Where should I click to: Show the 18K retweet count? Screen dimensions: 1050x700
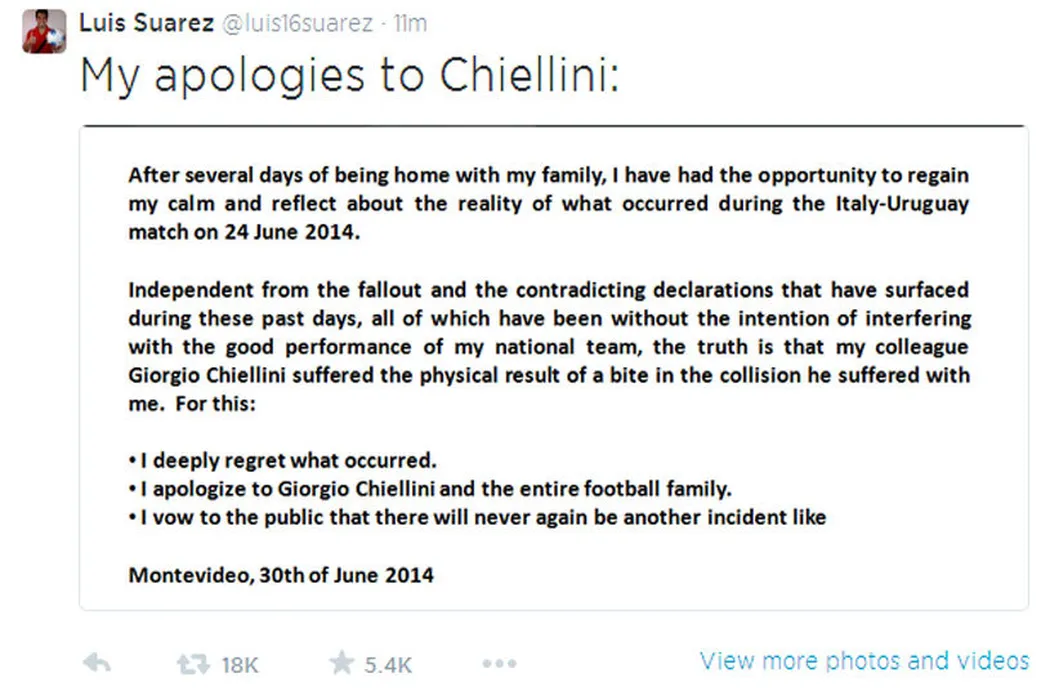(239, 665)
